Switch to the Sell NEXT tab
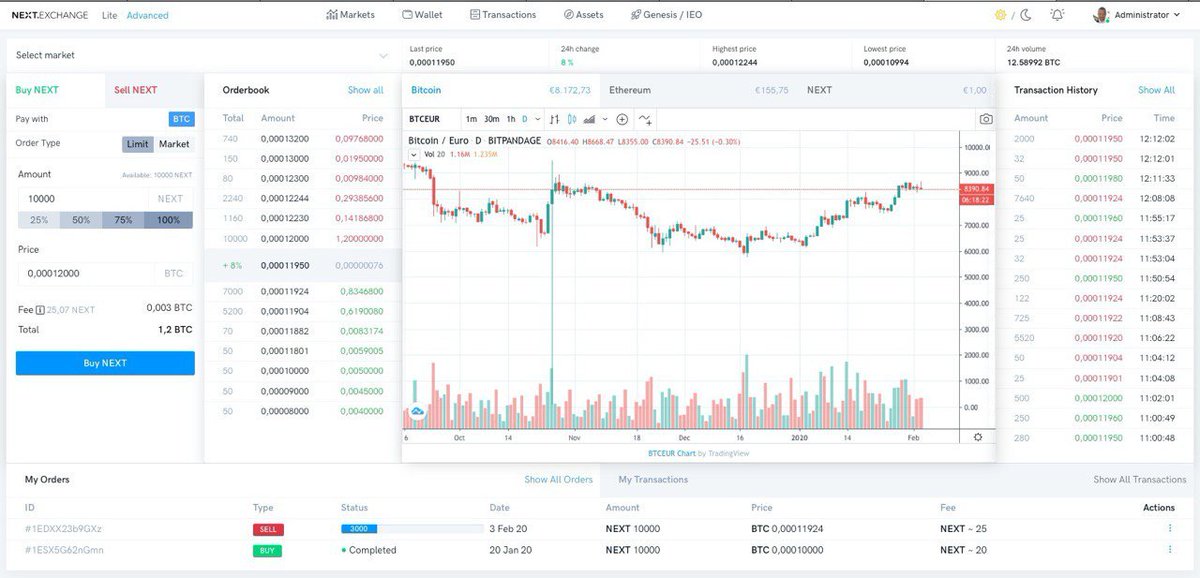Image resolution: width=1200 pixels, height=578 pixels. click(x=153, y=90)
